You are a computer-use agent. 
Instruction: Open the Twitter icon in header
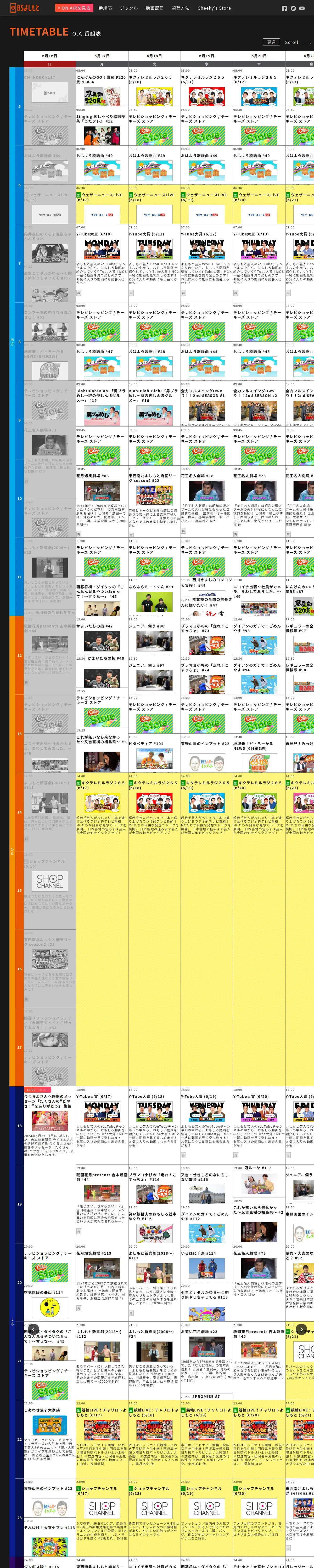tap(293, 9)
